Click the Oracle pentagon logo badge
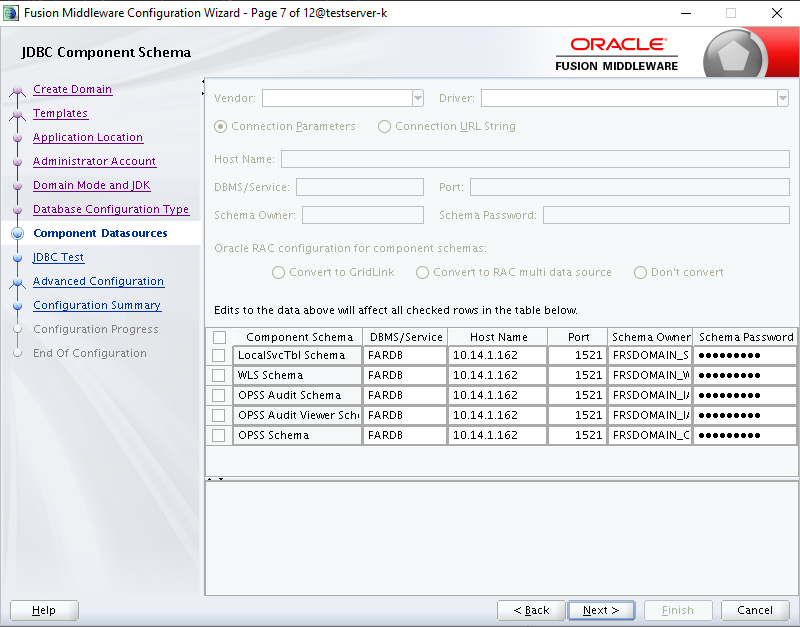800x627 pixels. point(733,56)
